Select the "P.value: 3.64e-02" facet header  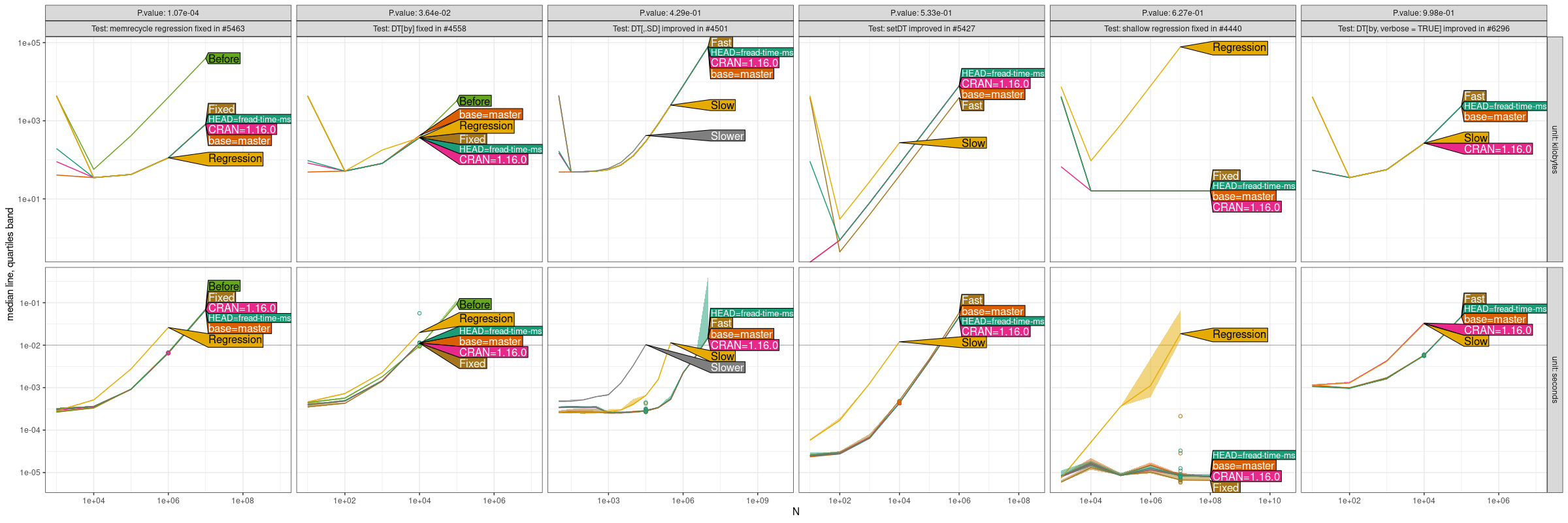tap(419, 13)
